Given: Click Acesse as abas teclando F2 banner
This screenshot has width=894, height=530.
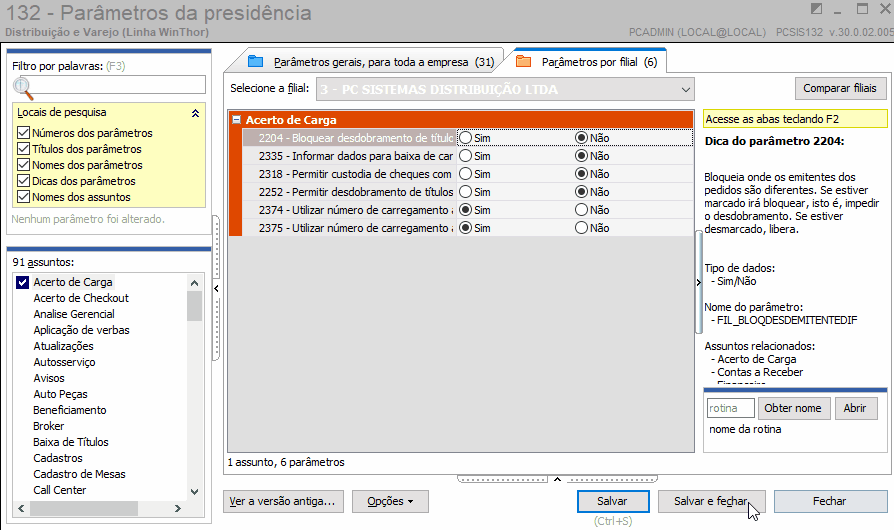Looking at the screenshot, I should point(795,119).
